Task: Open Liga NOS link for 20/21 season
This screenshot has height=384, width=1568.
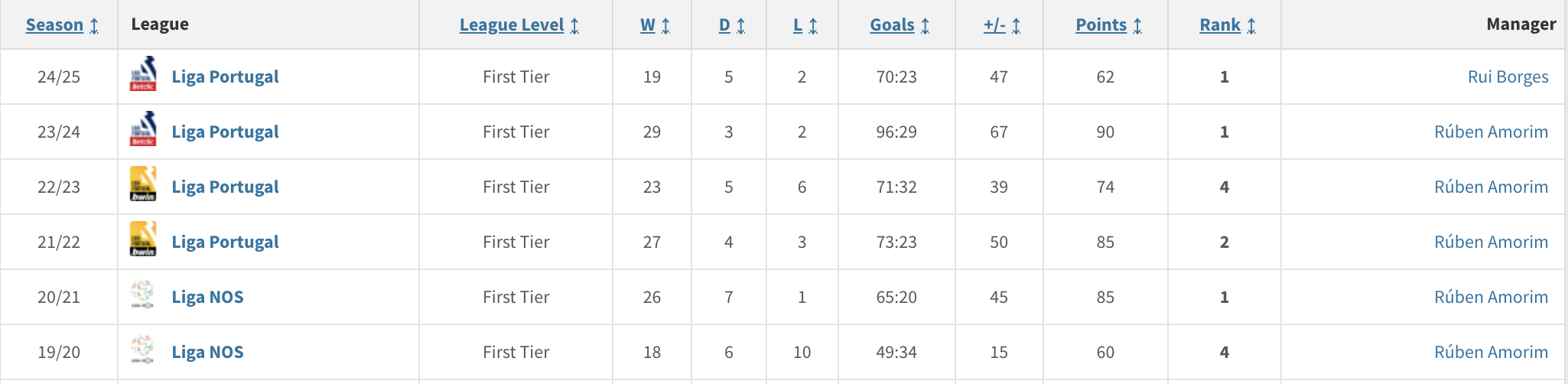Action: click(207, 297)
